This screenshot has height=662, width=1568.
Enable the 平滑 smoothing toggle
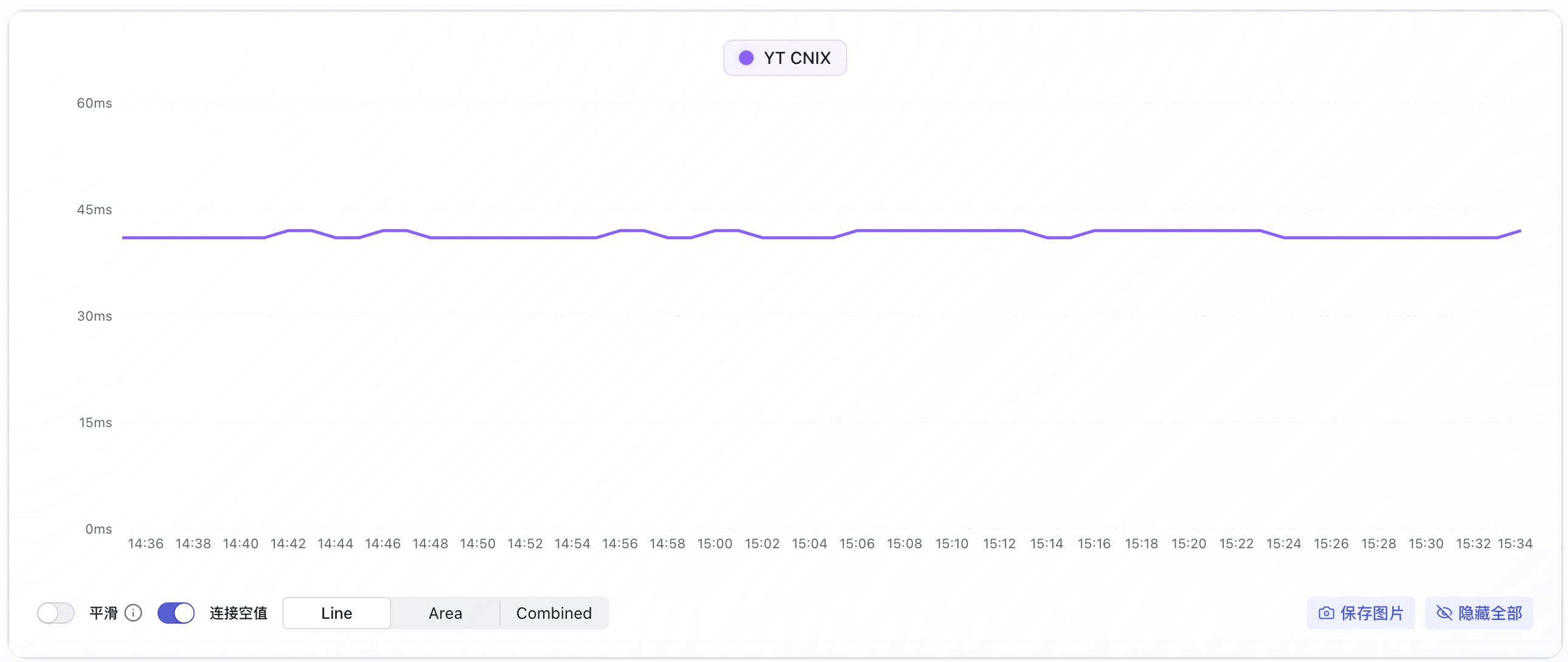pos(56,613)
